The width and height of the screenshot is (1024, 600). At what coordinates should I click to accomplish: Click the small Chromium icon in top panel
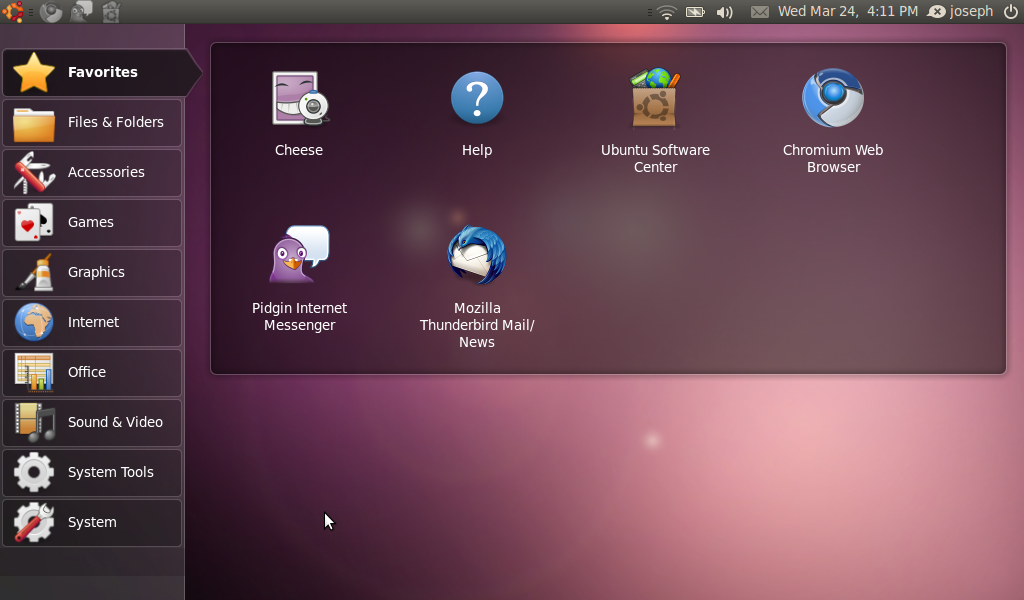coord(50,11)
